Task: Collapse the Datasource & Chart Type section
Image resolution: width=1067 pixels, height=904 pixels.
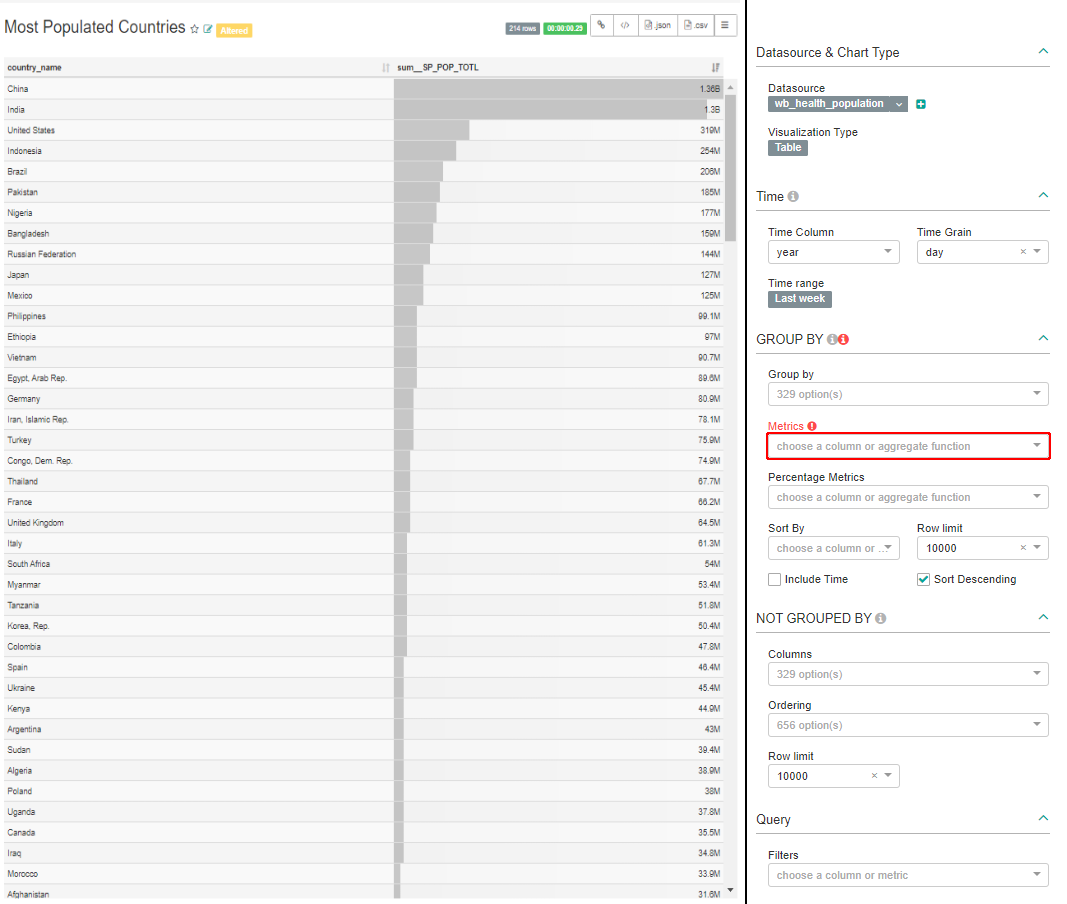Action: point(1043,52)
